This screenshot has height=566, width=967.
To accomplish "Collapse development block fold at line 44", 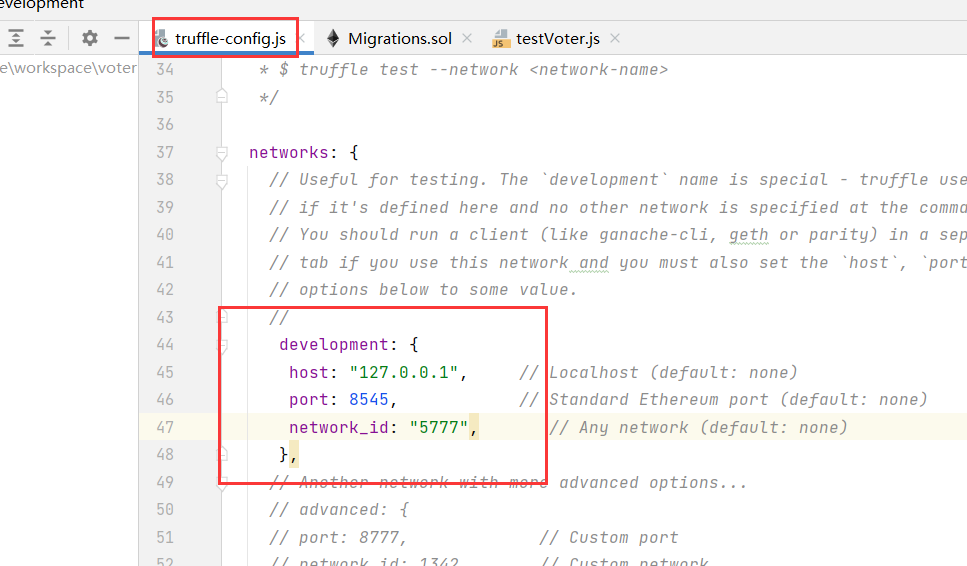I will point(223,346).
